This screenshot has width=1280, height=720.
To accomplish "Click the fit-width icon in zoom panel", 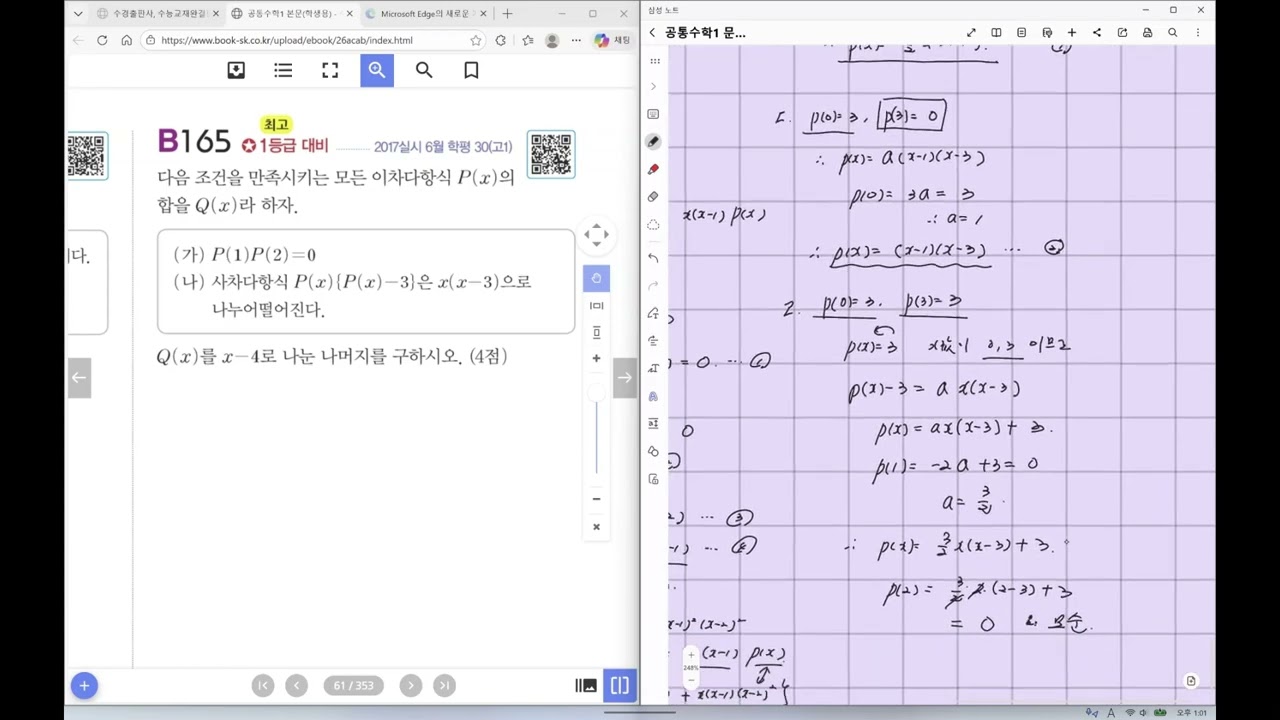I will coord(596,305).
